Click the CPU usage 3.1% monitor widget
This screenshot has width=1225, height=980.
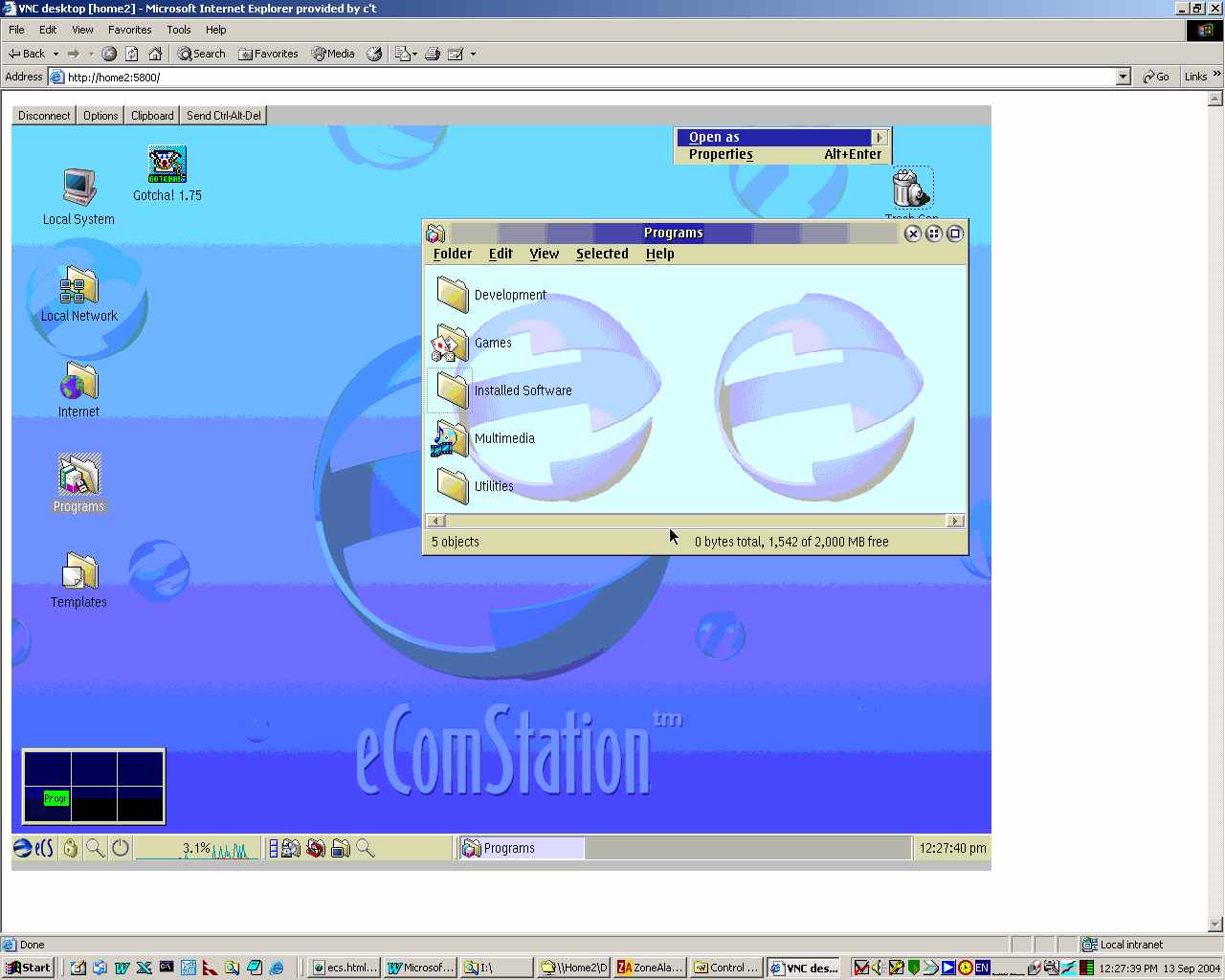pyautogui.click(x=195, y=848)
